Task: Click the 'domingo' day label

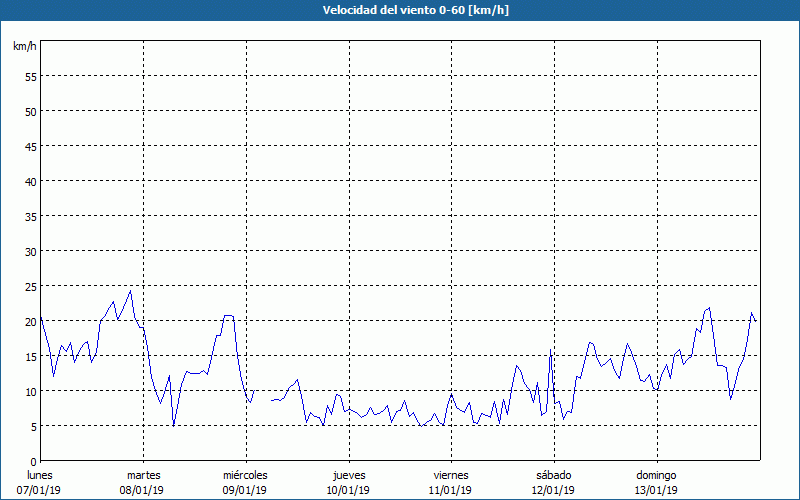Action: (656, 475)
